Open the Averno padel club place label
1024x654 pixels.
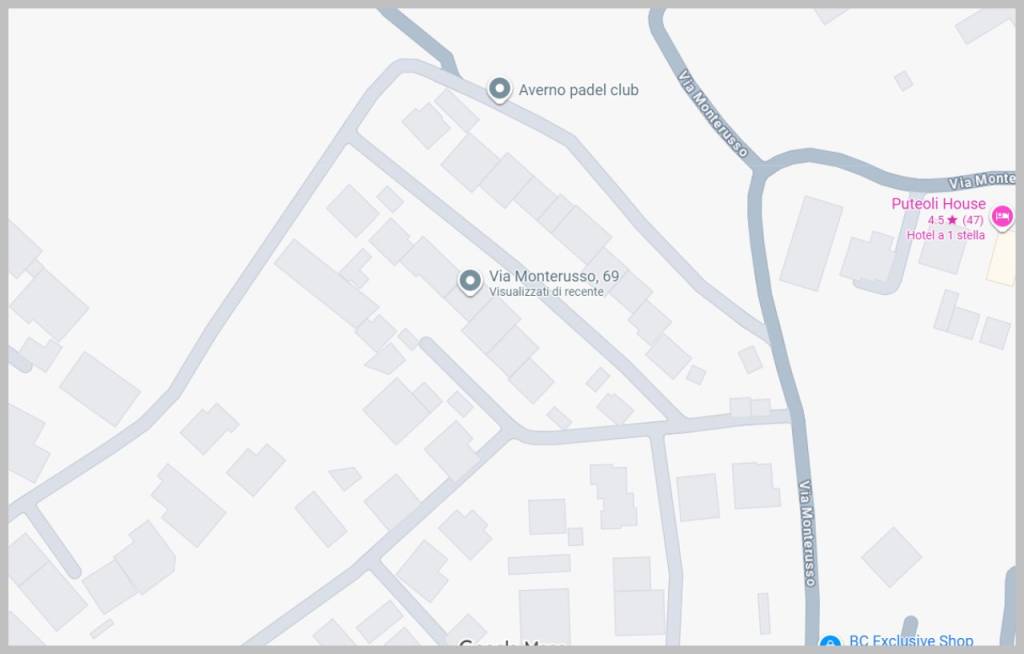click(x=579, y=90)
